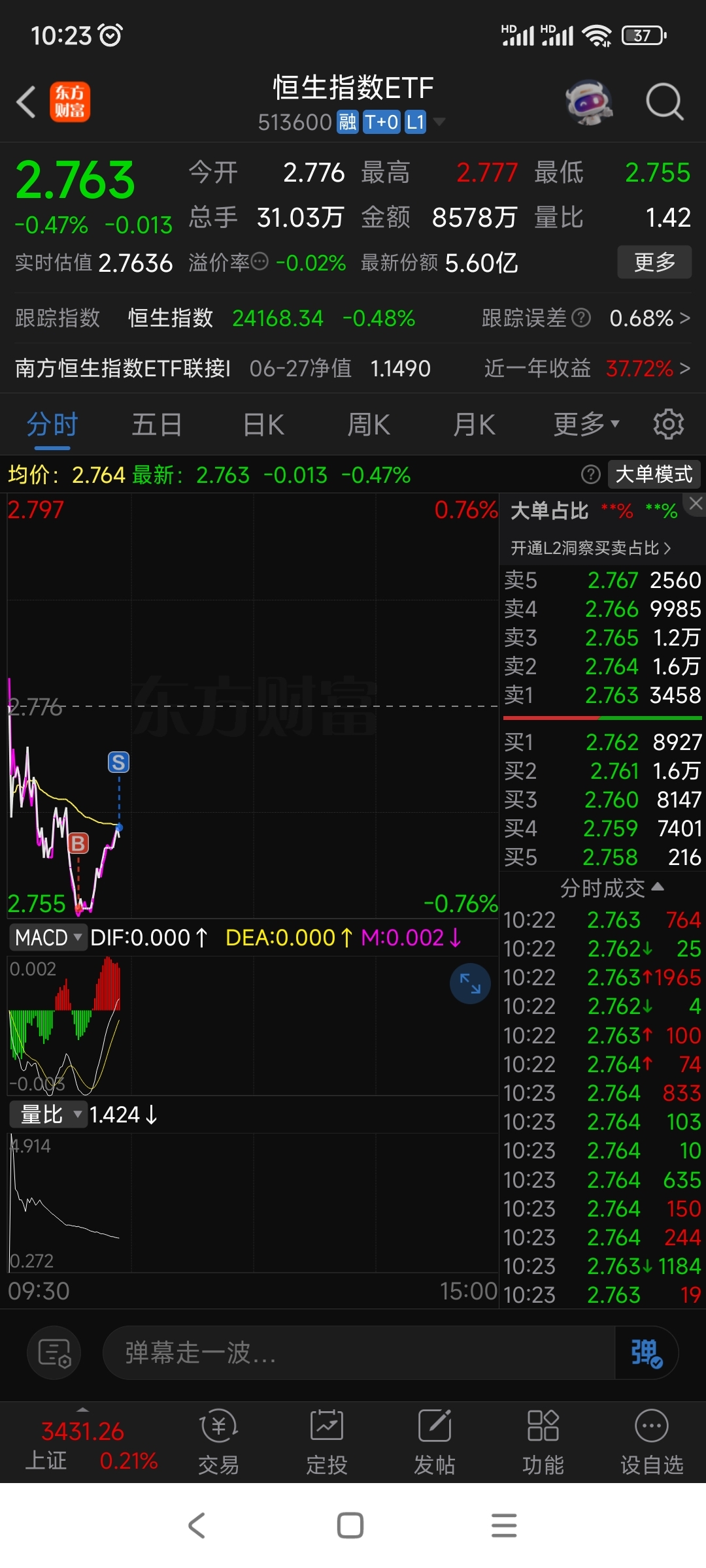Open the 量比 indicator dropdown

click(48, 1114)
